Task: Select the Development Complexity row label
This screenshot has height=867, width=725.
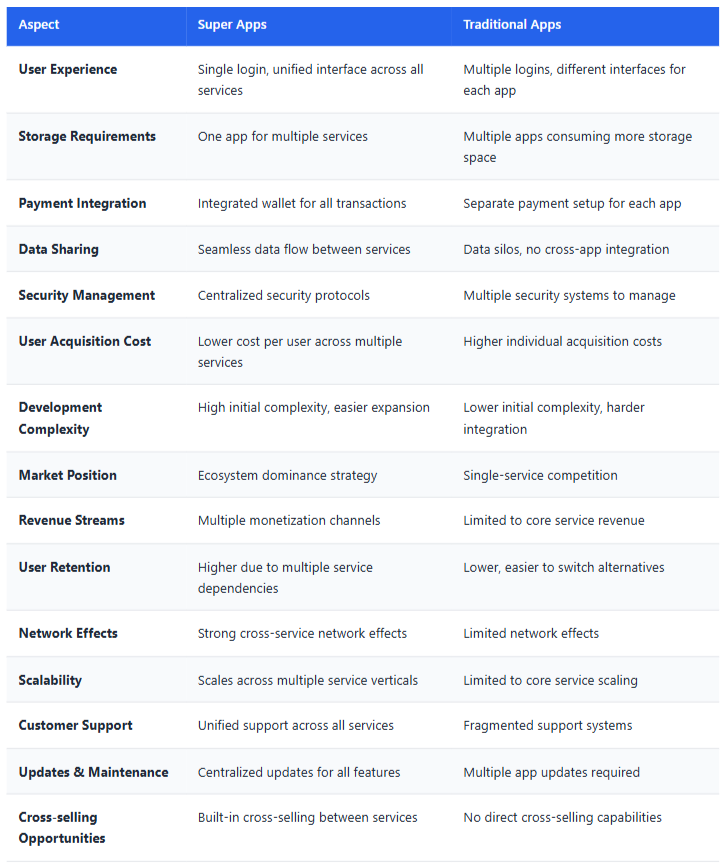Action: point(60,418)
